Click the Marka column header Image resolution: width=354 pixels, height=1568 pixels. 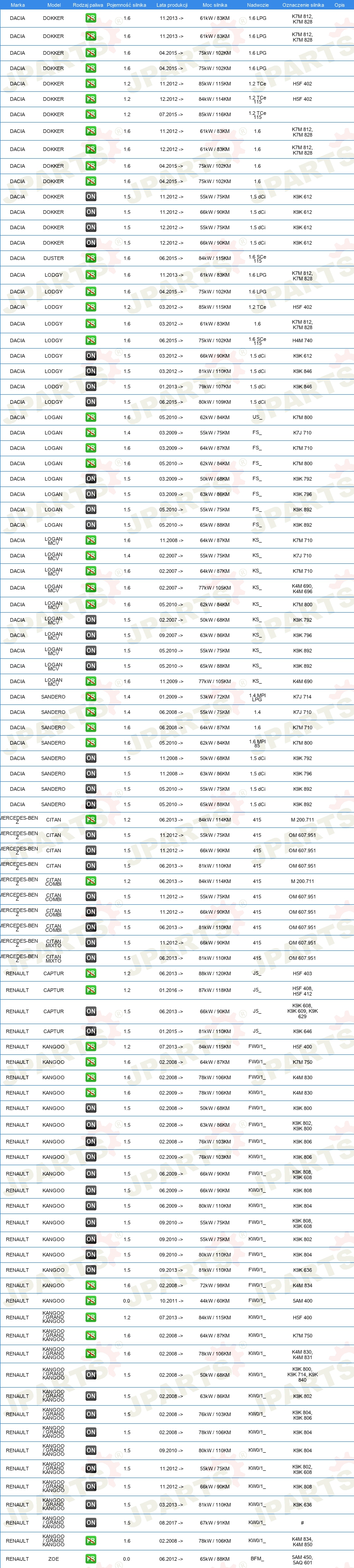point(18,5)
